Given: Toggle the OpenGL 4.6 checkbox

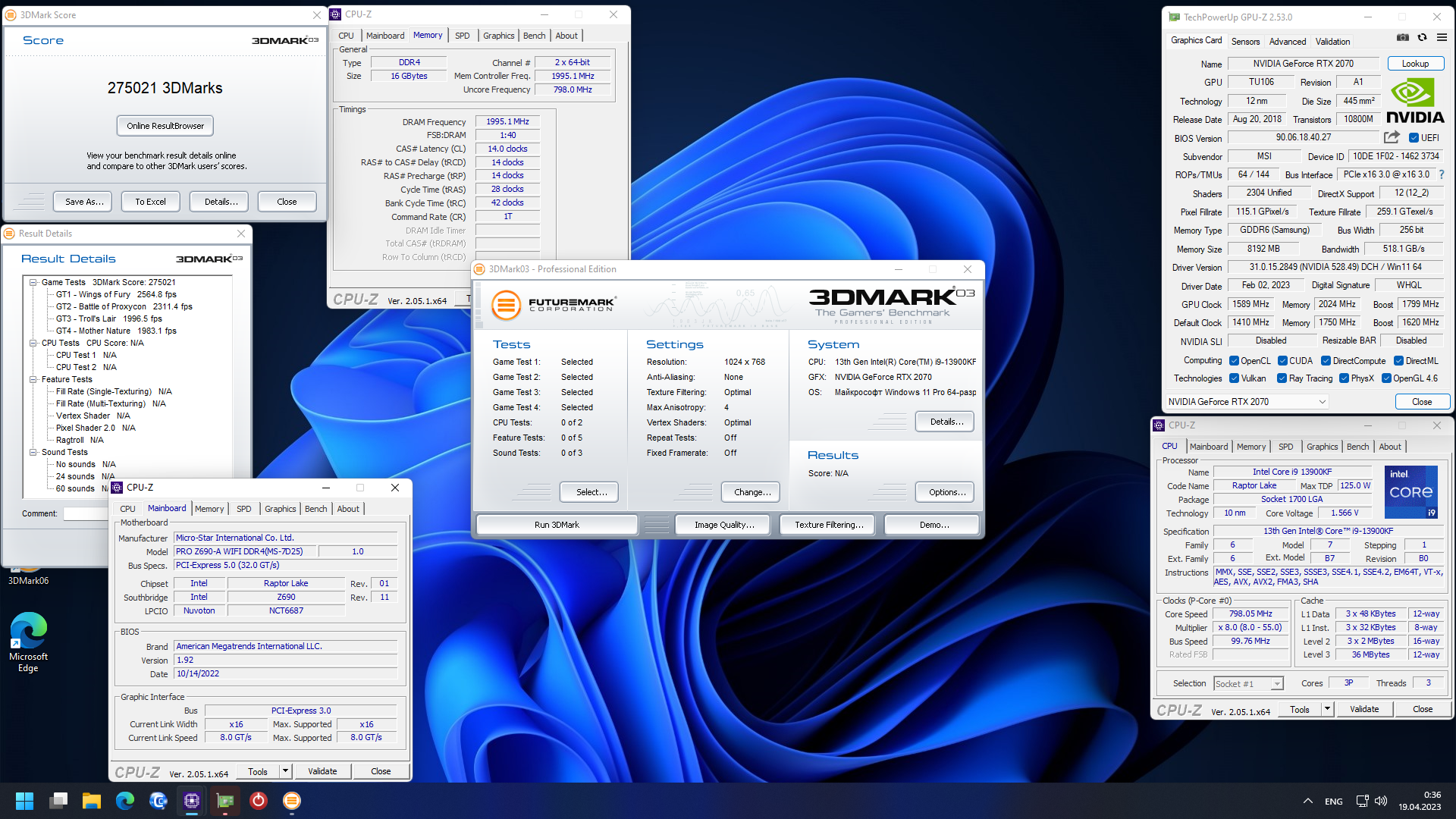Looking at the screenshot, I should click(1386, 378).
